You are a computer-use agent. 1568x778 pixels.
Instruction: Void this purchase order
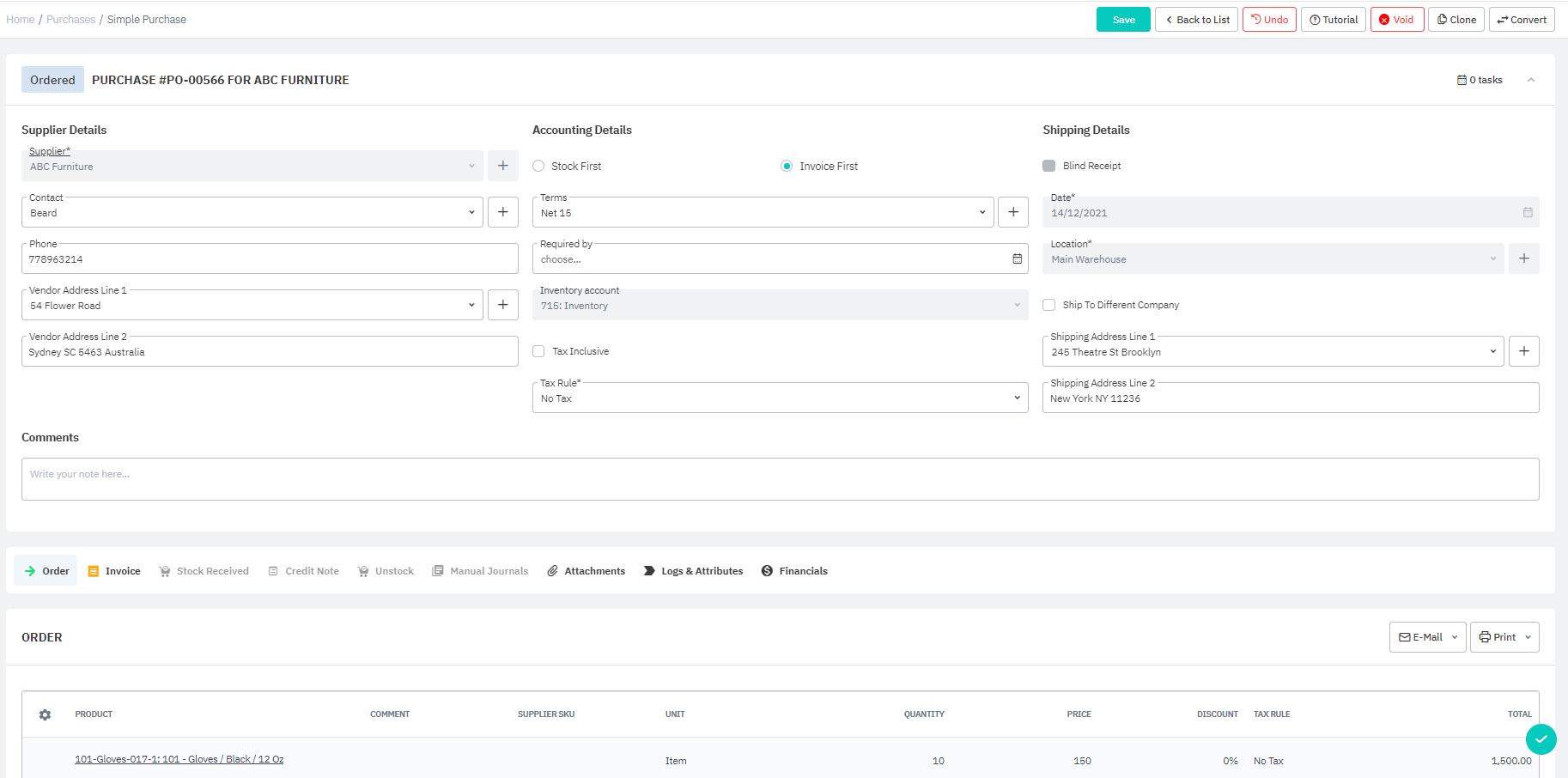(x=1397, y=20)
